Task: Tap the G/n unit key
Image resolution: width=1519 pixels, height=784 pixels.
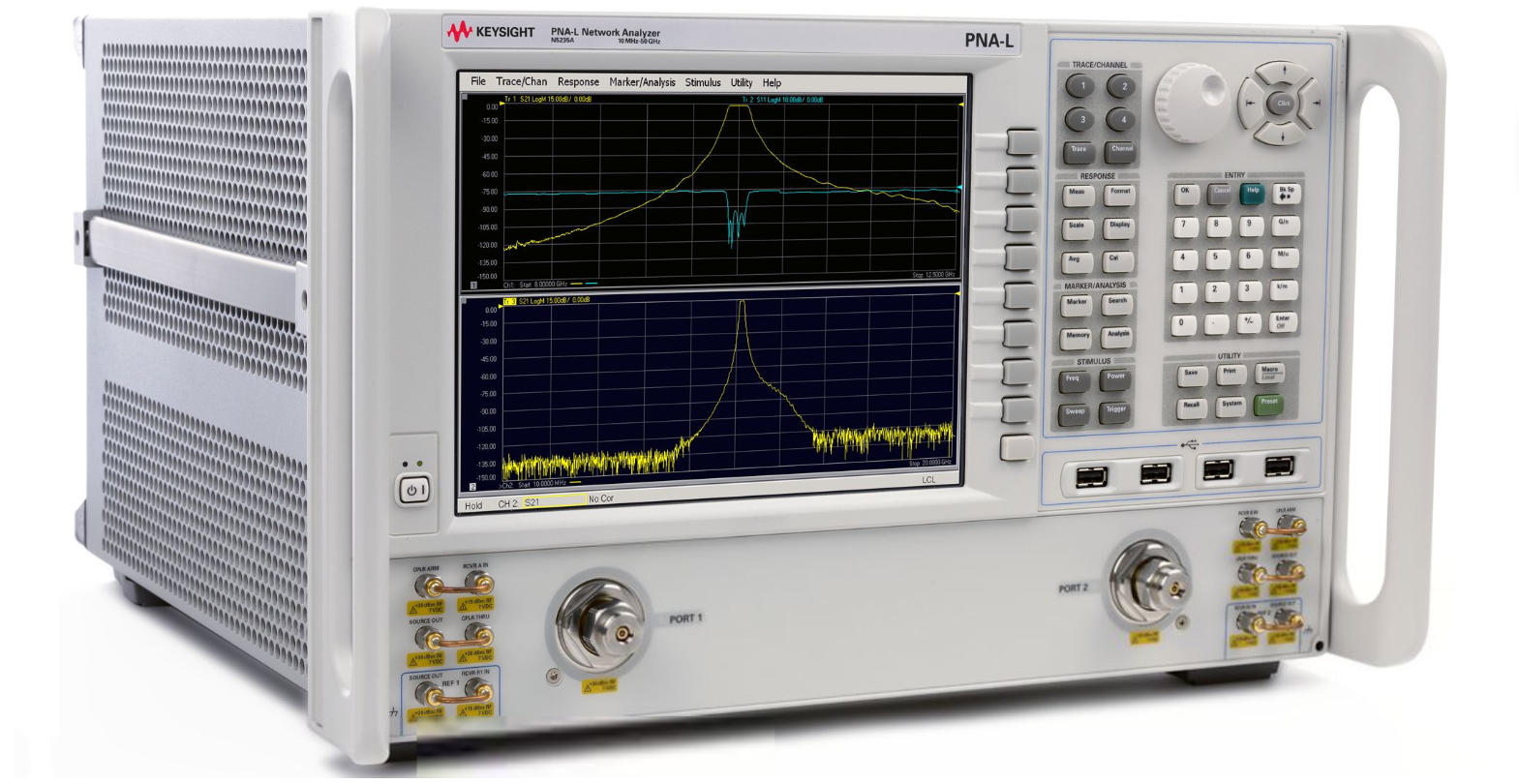Action: click(x=1284, y=225)
